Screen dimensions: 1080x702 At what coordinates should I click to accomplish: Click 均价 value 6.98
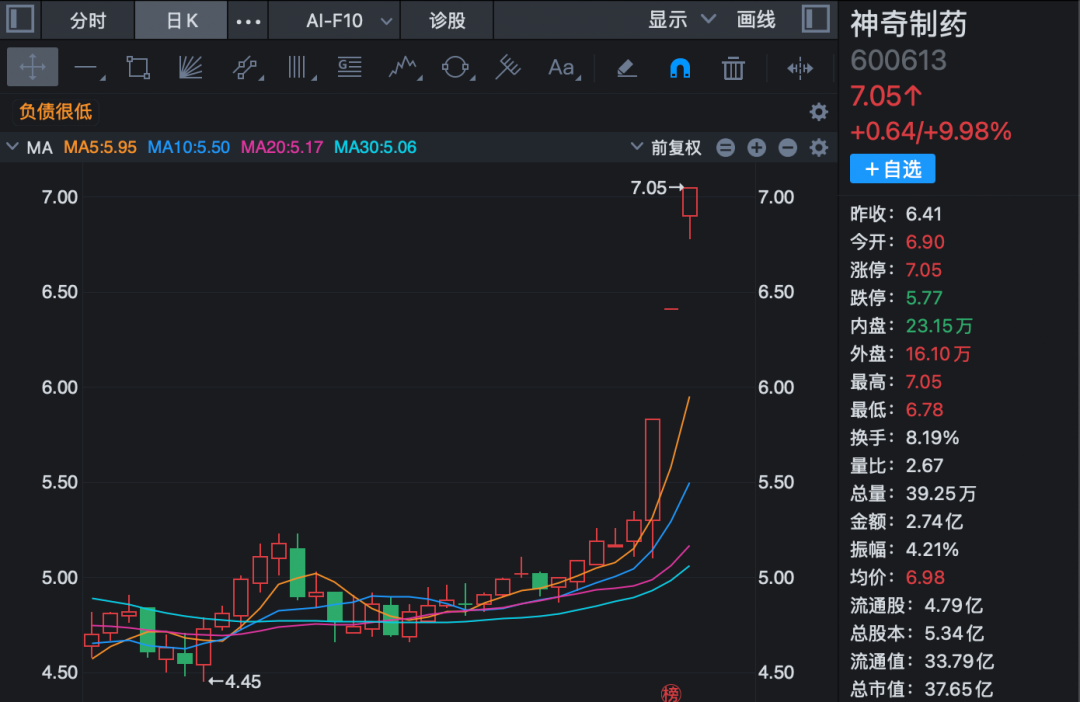click(924, 577)
